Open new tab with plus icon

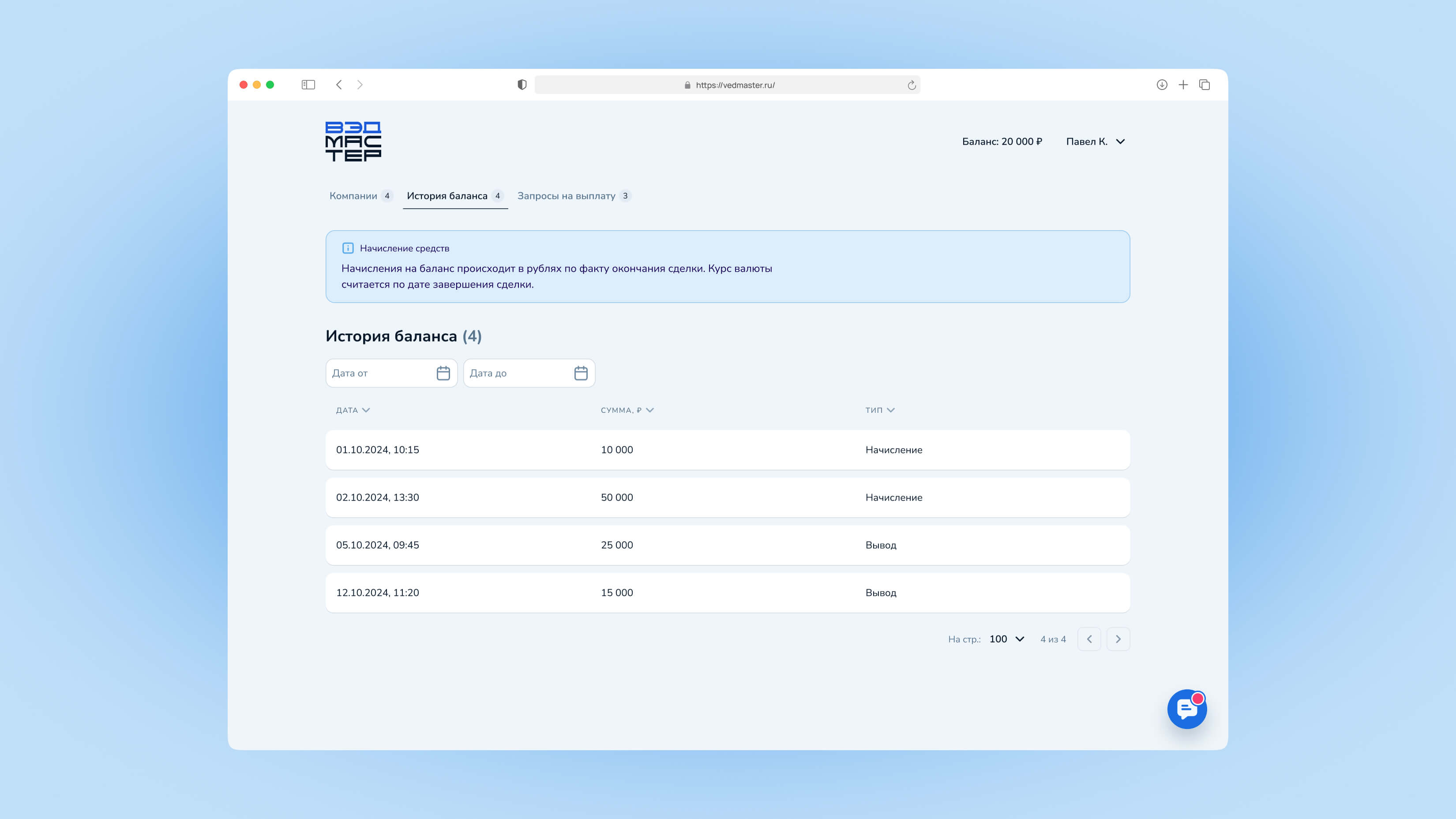coord(1183,85)
